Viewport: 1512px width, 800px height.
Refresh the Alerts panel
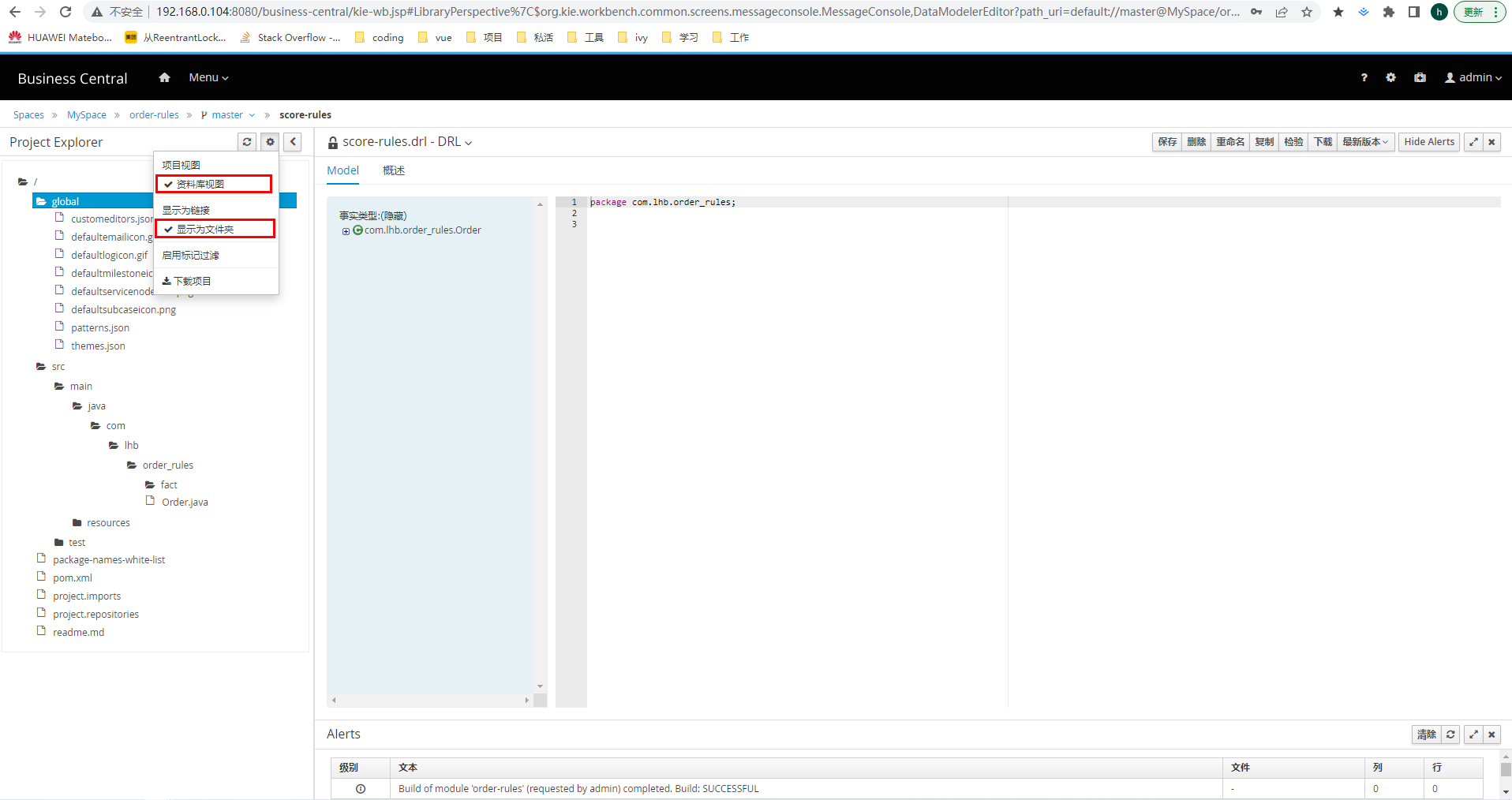tap(1450, 735)
